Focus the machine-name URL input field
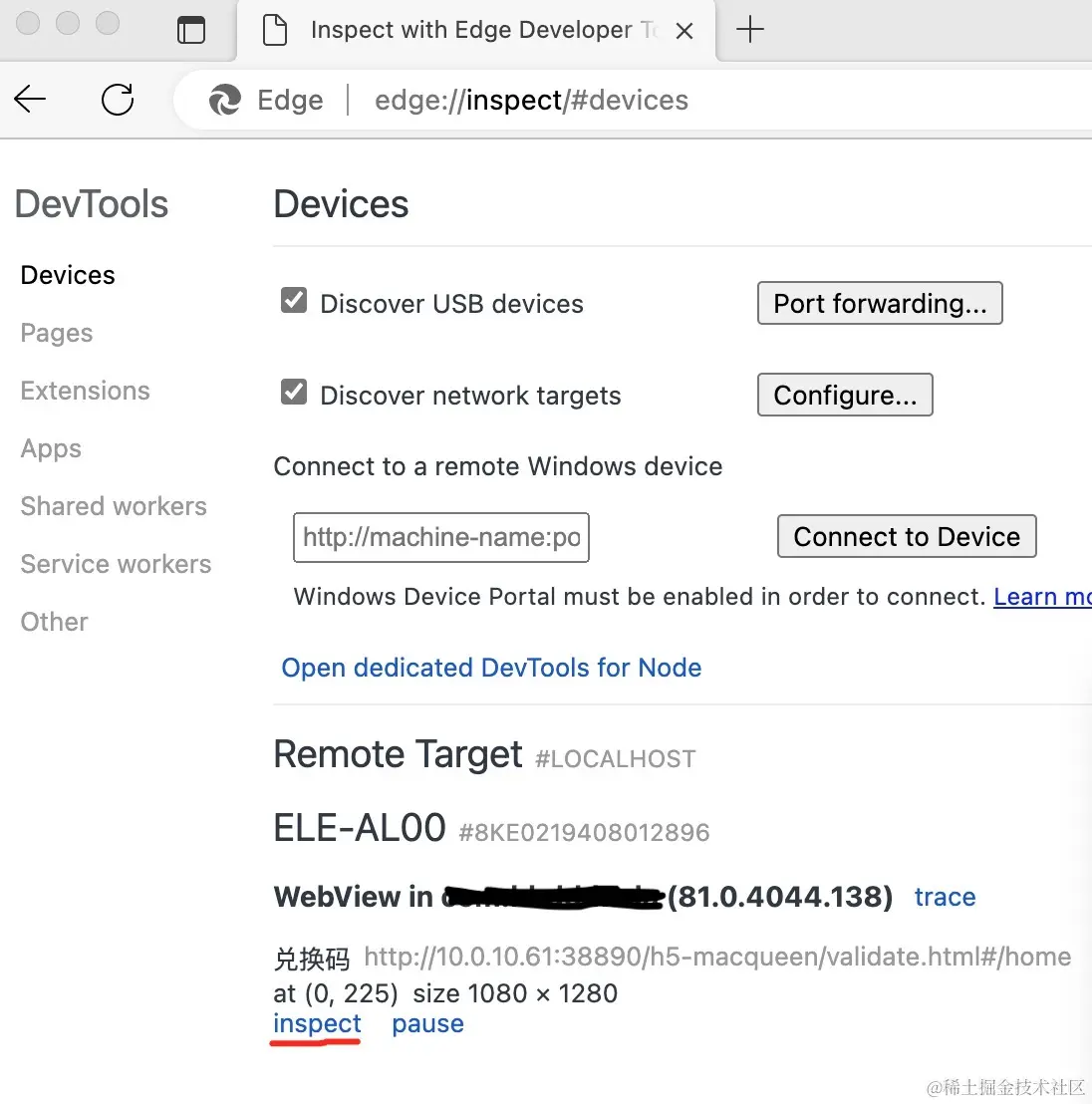 click(441, 538)
